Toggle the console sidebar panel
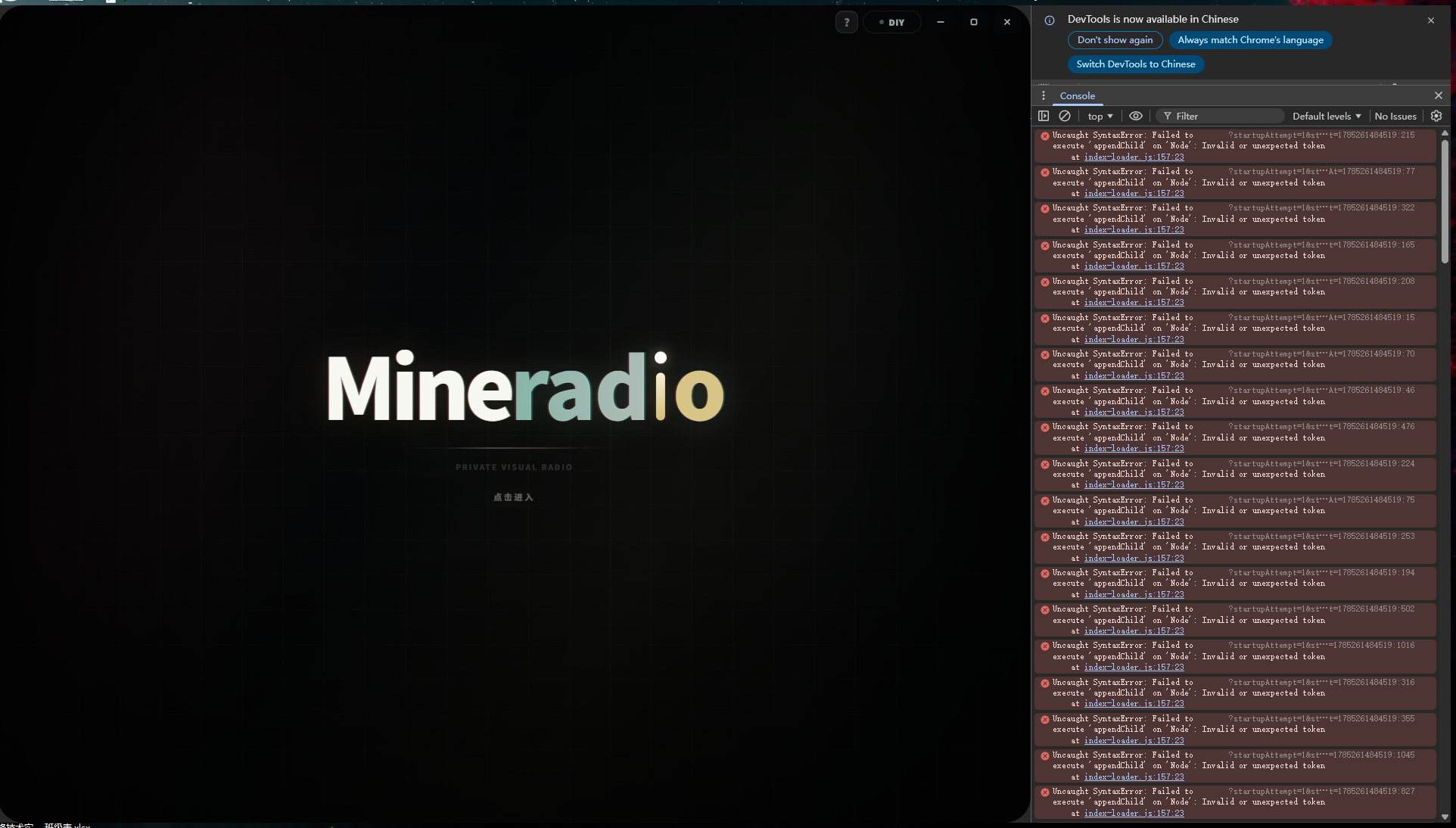 tap(1044, 116)
